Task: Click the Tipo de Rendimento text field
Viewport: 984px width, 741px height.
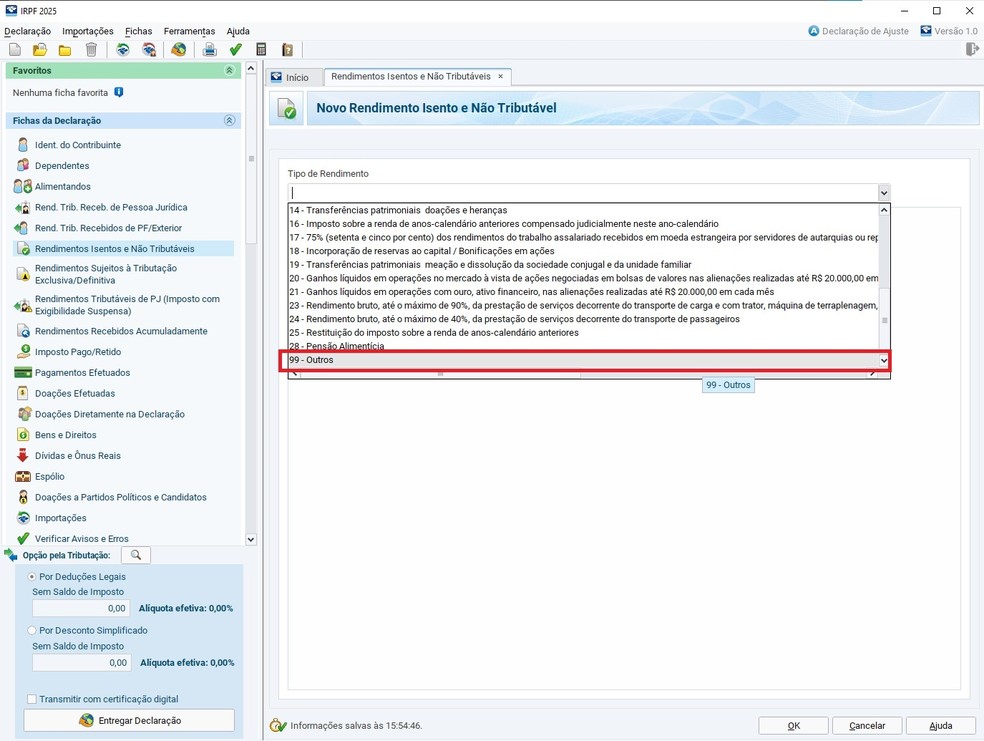Action: [582, 193]
